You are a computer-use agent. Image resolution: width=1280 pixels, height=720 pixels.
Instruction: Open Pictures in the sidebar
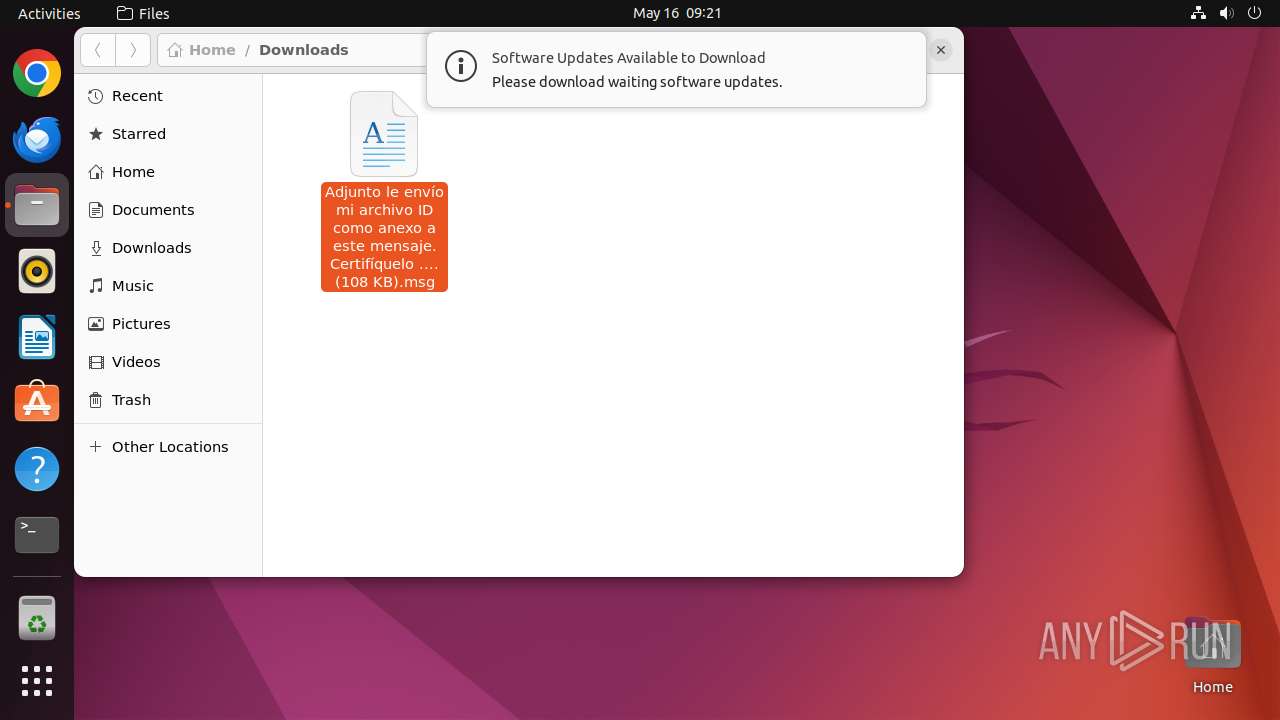pos(168,324)
